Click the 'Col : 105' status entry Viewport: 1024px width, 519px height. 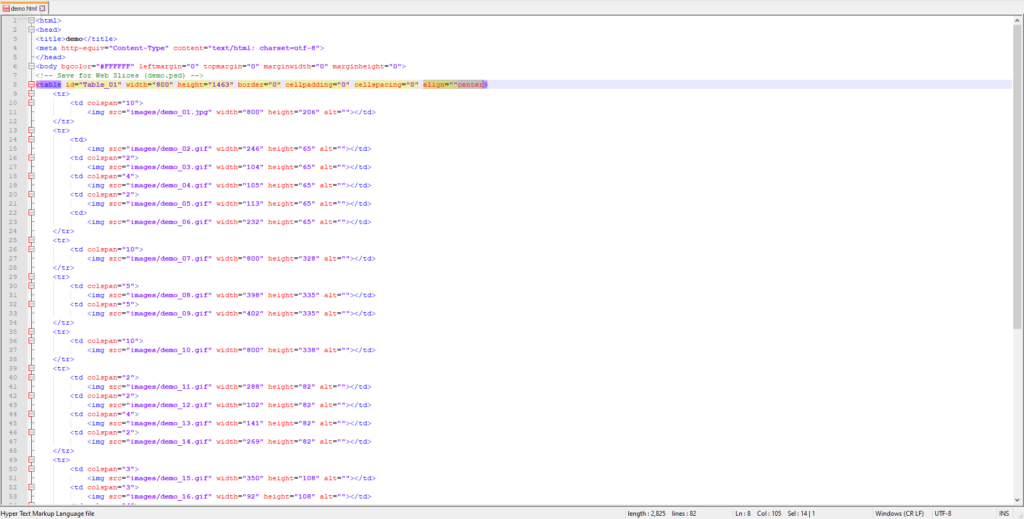[x=769, y=514]
